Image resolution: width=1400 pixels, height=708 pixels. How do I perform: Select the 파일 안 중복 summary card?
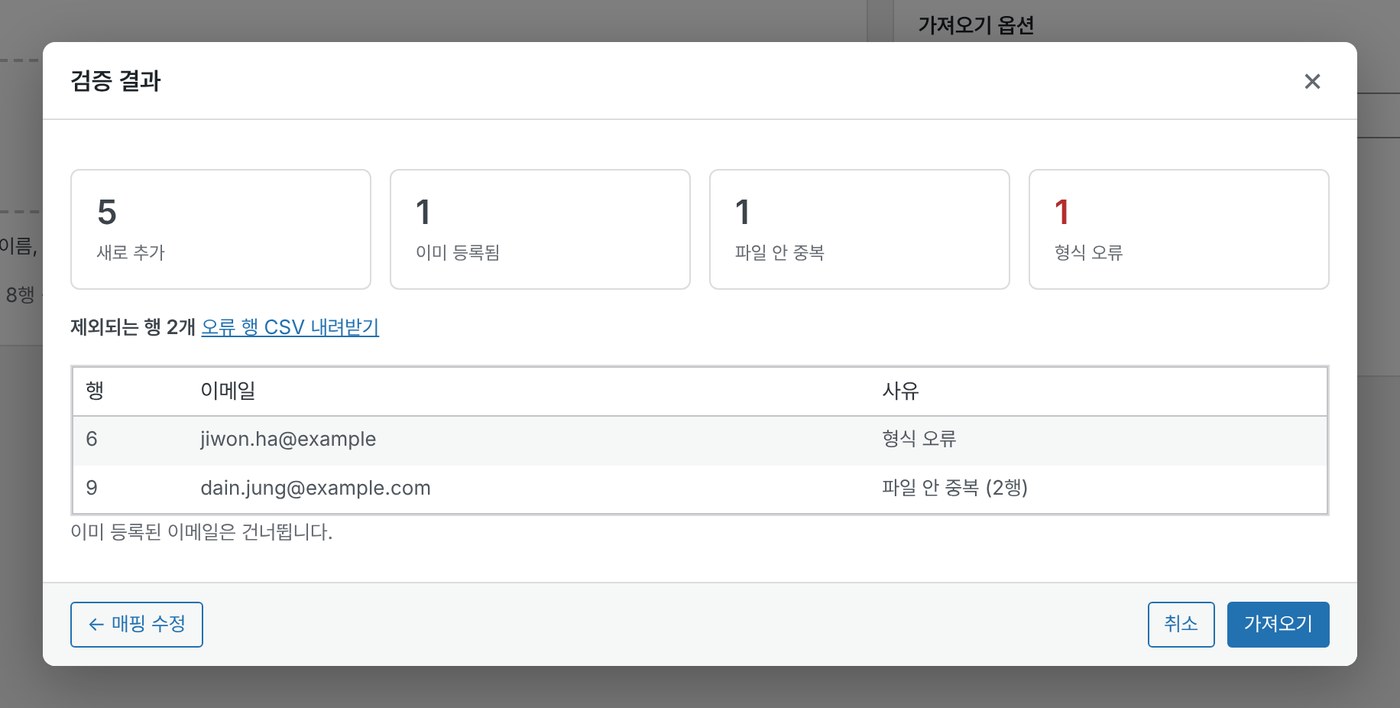[860, 229]
